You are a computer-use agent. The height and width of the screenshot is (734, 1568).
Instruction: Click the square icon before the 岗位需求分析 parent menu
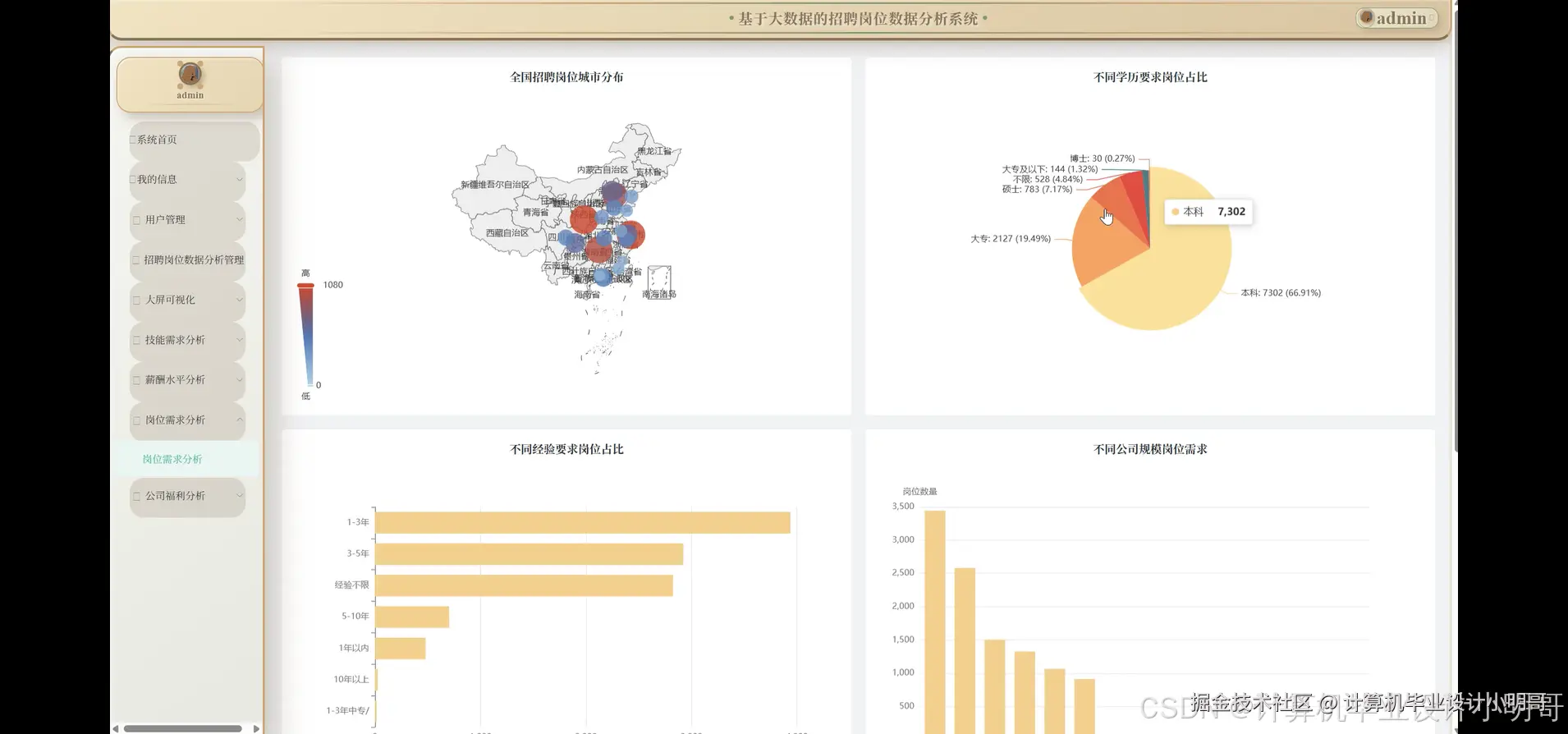coord(136,420)
